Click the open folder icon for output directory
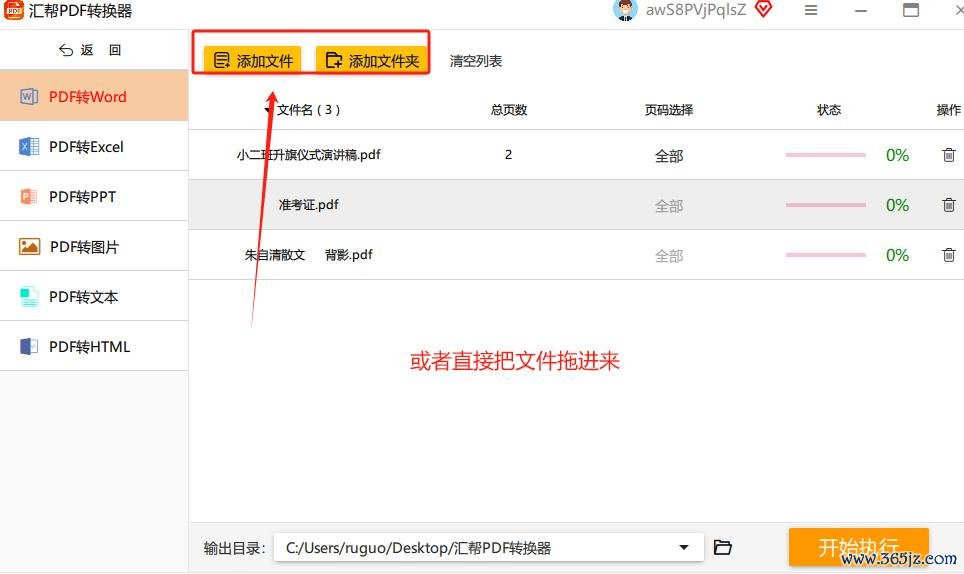Screen dimensions: 964x574 click(722, 547)
